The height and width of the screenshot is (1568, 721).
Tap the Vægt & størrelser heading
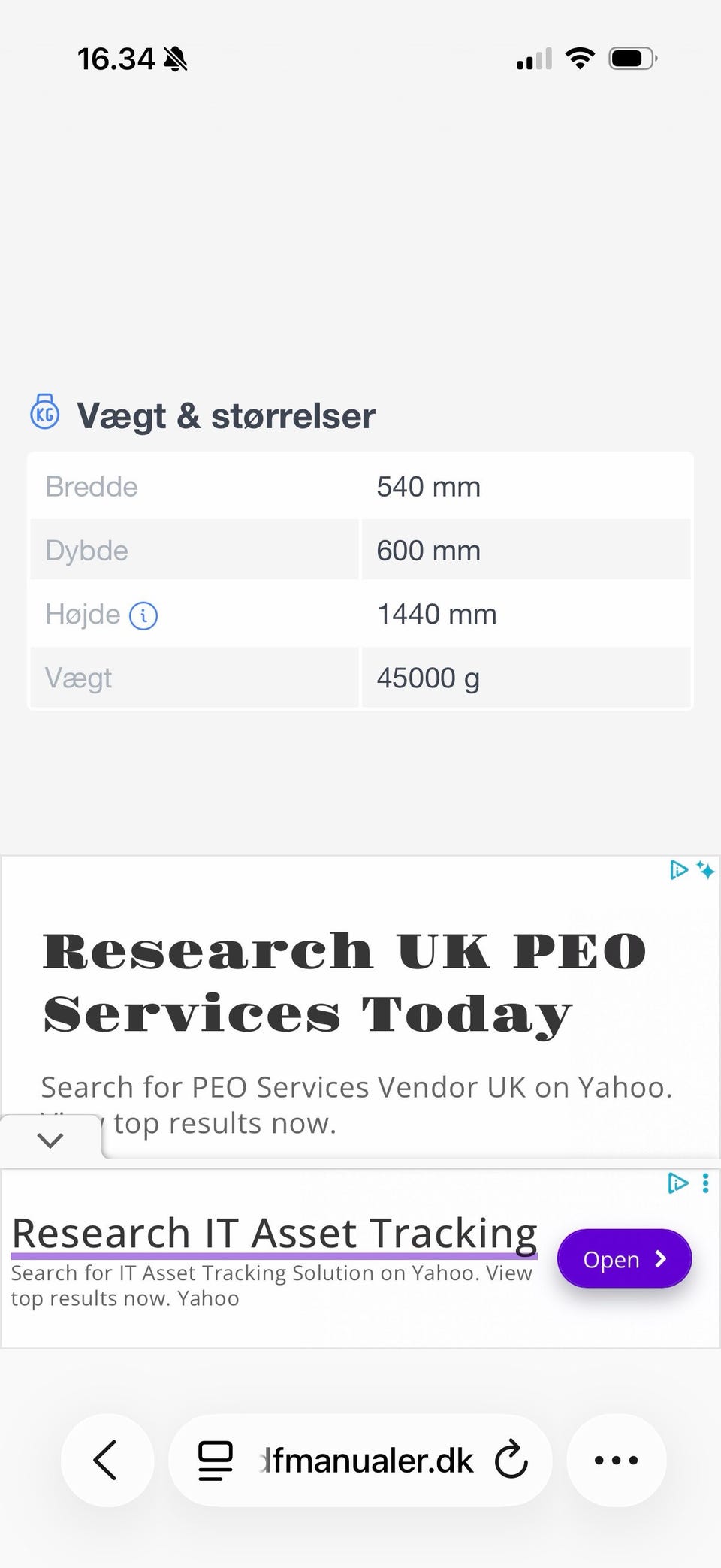[x=225, y=415]
